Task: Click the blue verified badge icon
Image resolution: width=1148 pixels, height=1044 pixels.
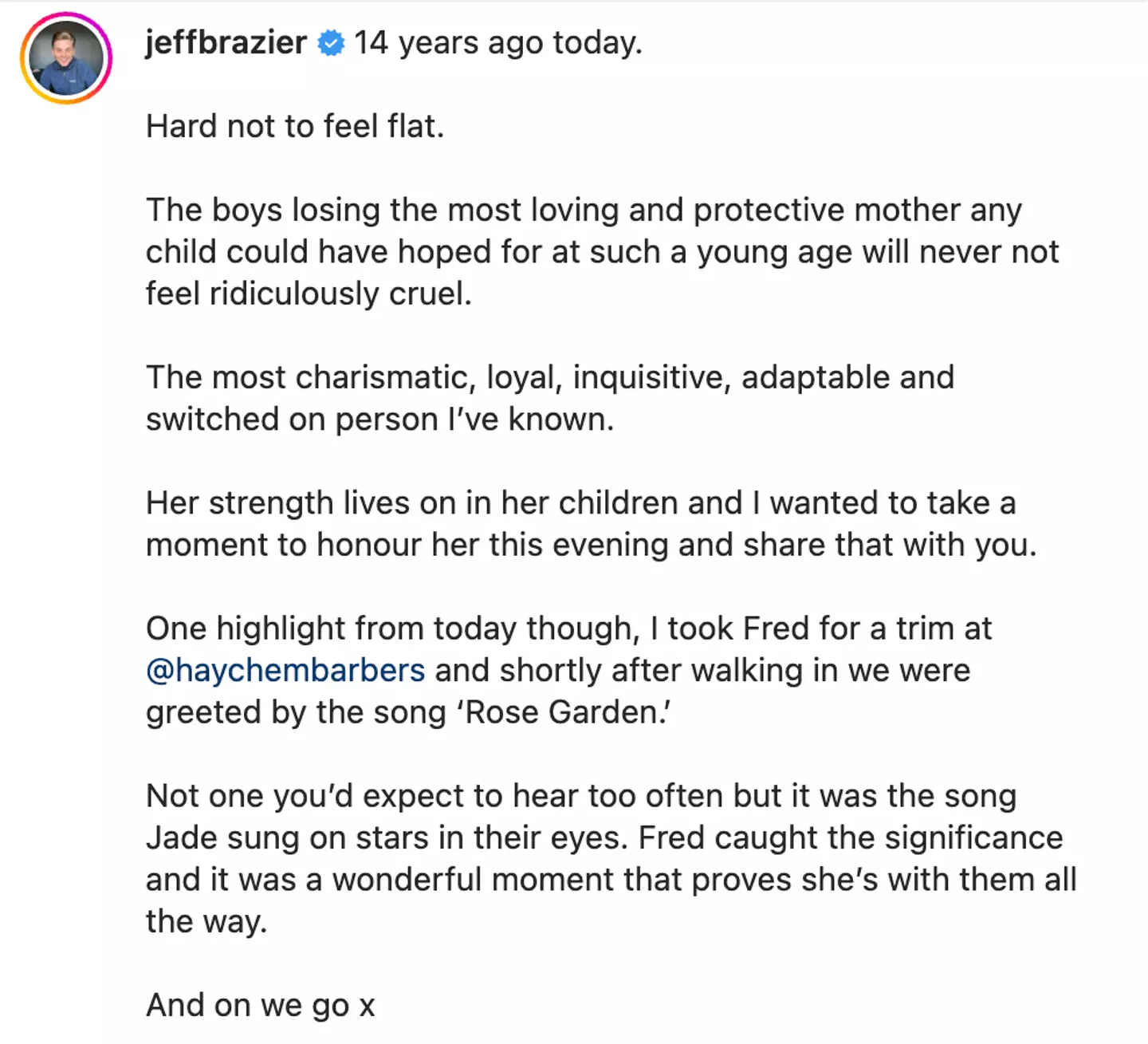Action: tap(331, 43)
